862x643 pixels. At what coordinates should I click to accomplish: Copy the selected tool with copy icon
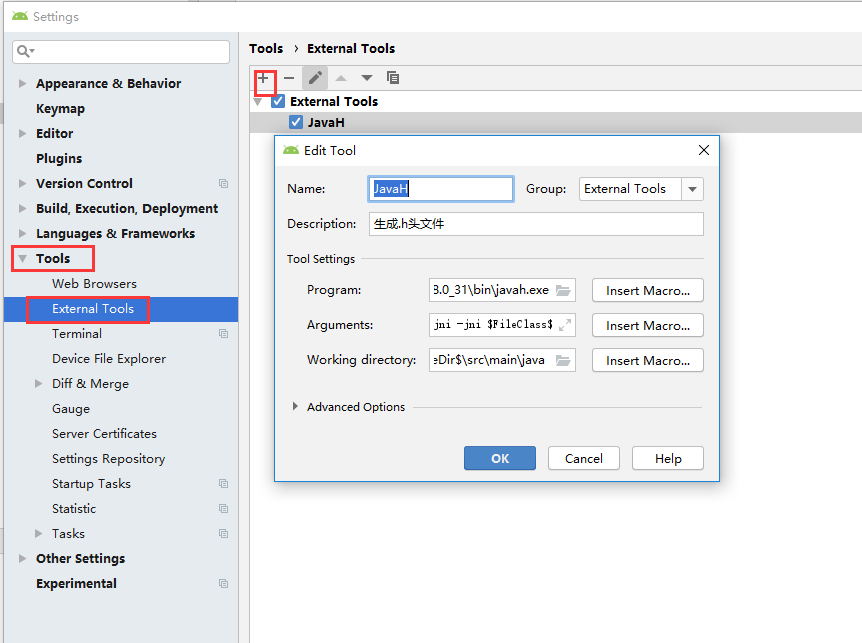[x=393, y=78]
